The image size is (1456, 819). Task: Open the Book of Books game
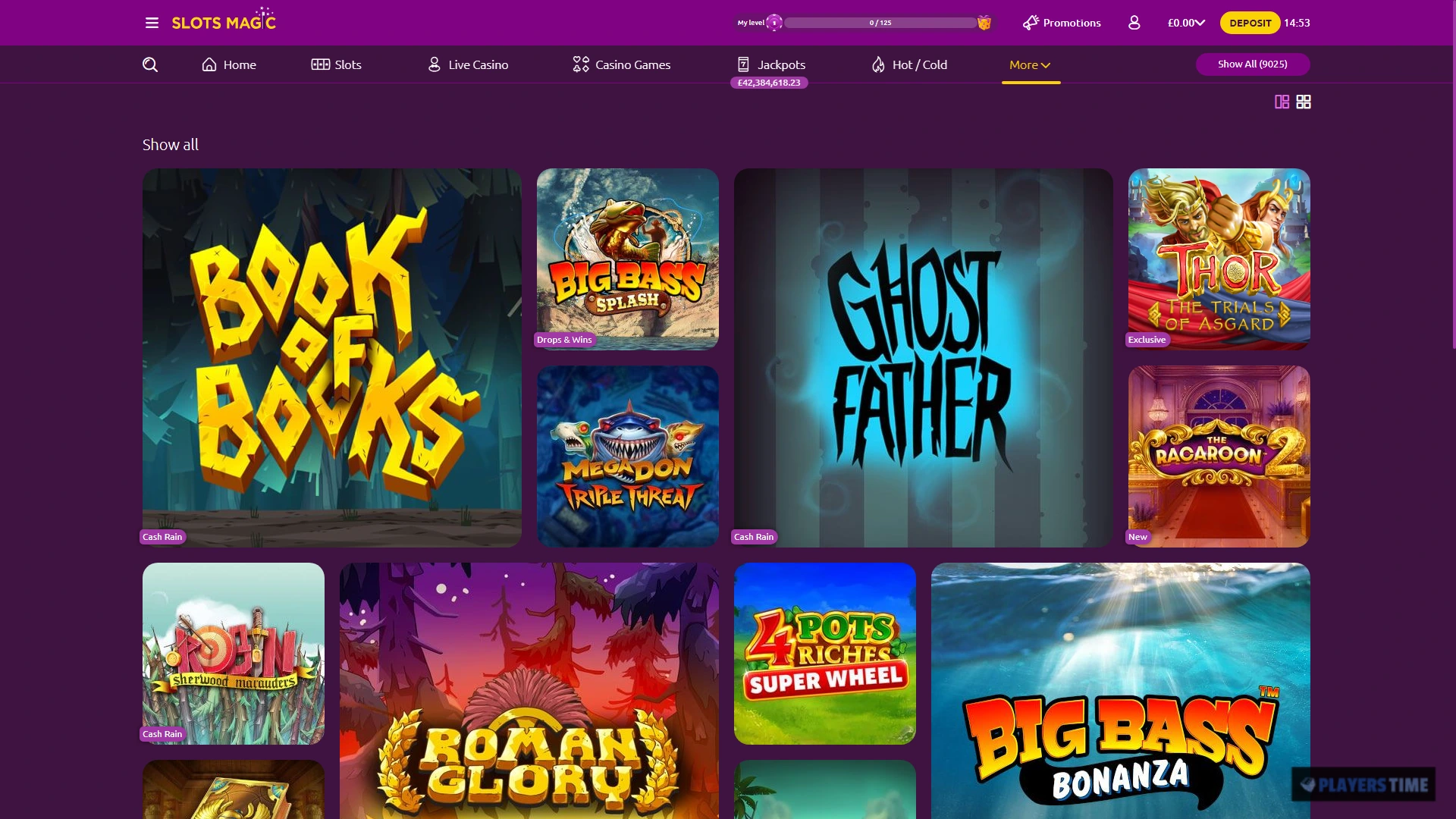click(332, 358)
